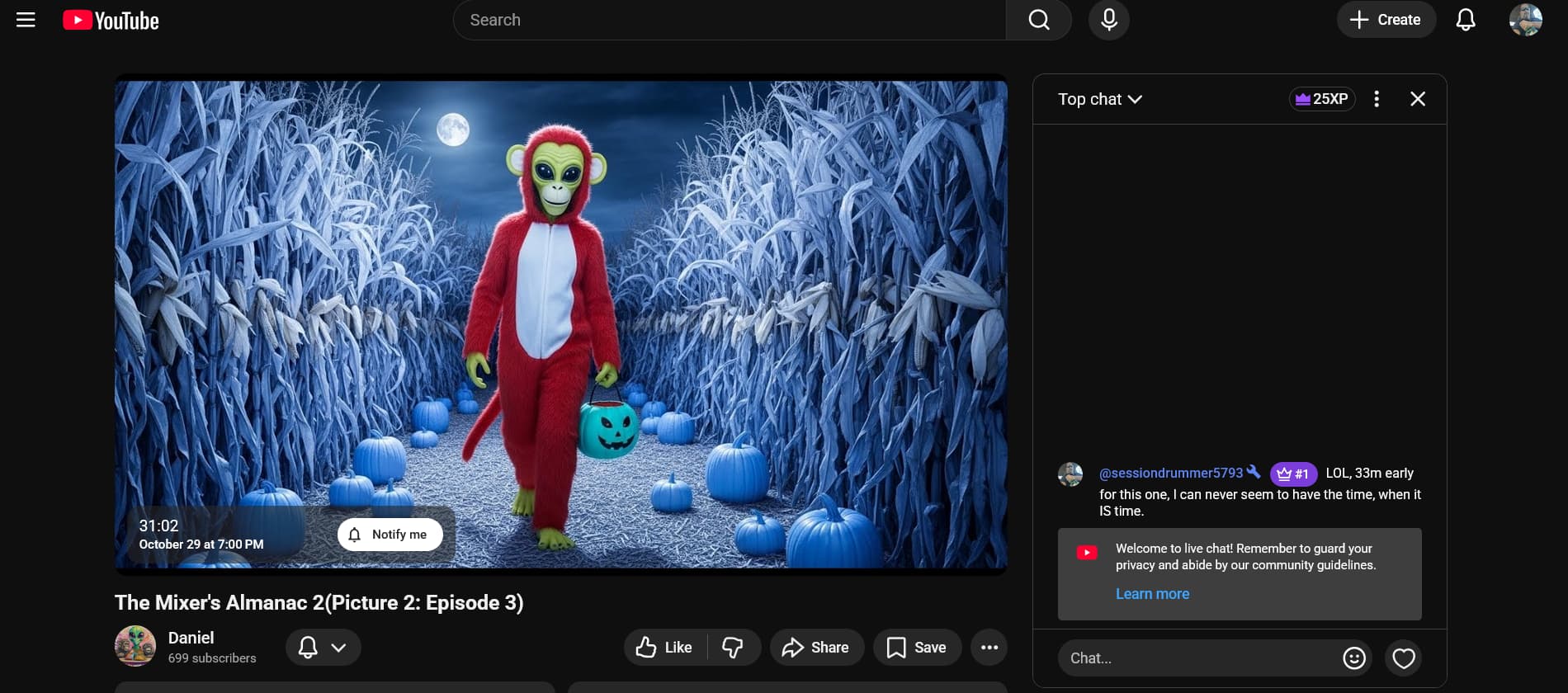Screen dimensions: 1568x693
Task: Open video more actions ellipsis menu
Action: pyautogui.click(x=989, y=648)
